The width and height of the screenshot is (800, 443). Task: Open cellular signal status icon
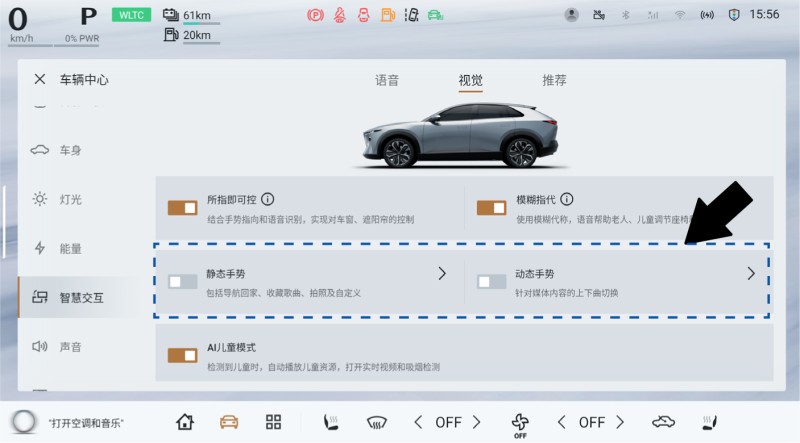click(x=653, y=15)
